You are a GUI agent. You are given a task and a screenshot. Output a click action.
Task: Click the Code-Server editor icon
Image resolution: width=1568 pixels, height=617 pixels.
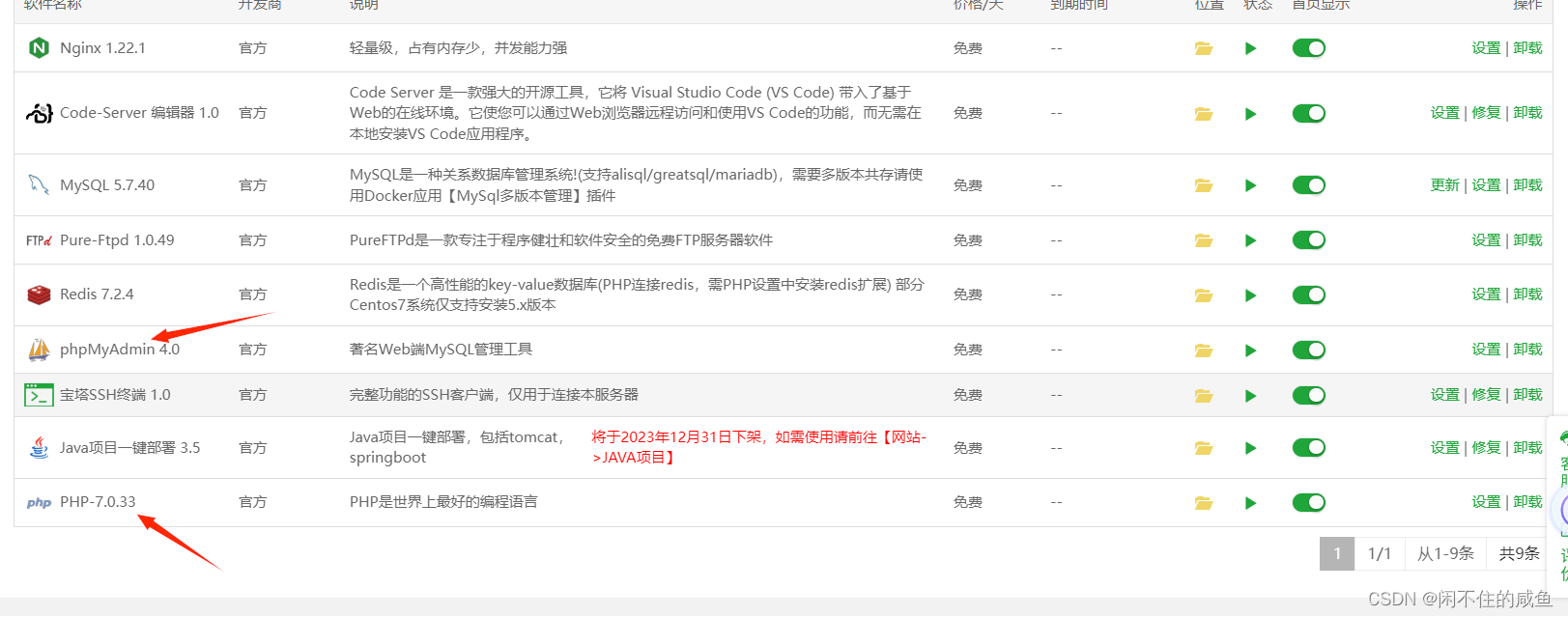[x=39, y=113]
